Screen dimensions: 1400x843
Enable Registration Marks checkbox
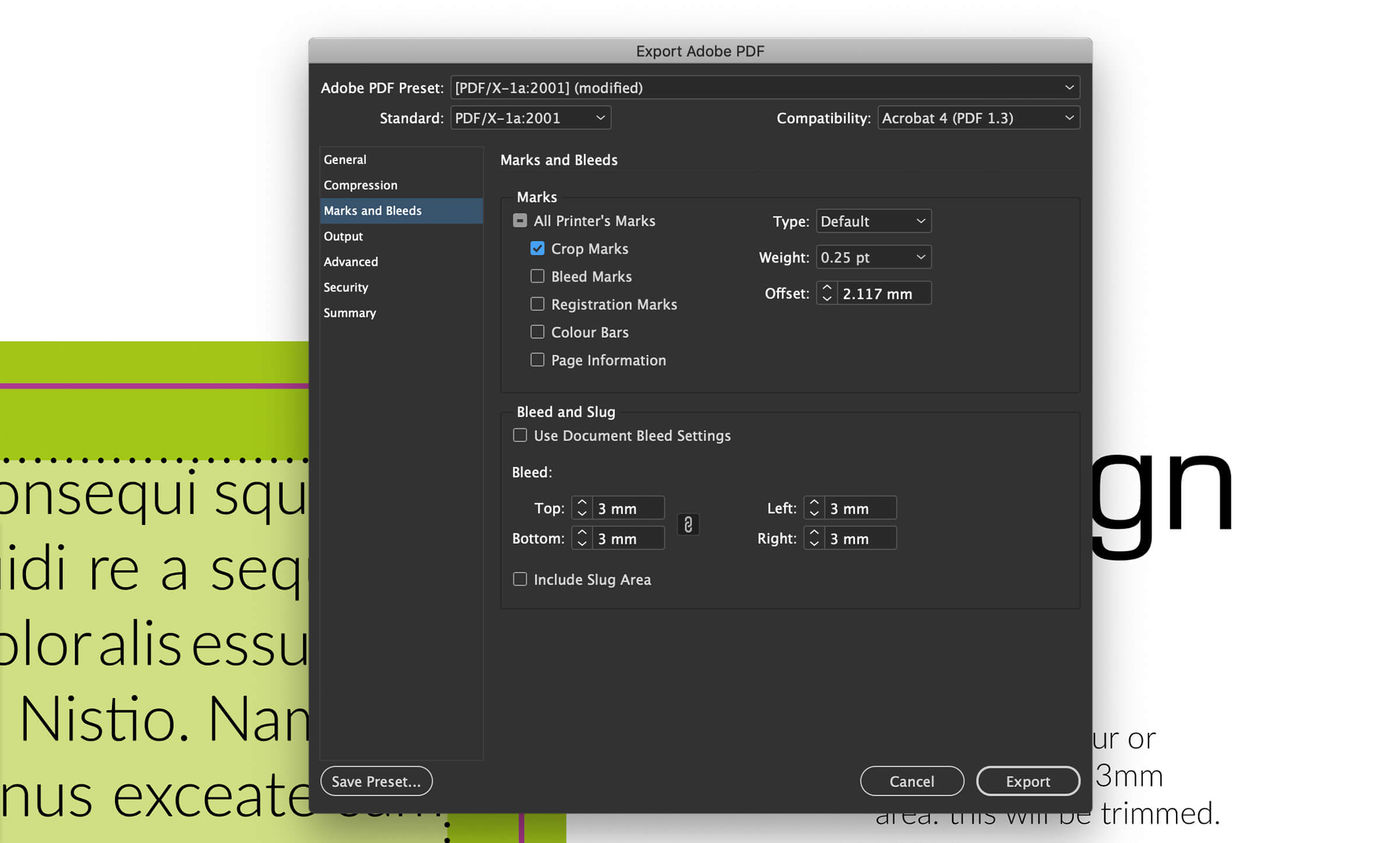pyautogui.click(x=537, y=304)
